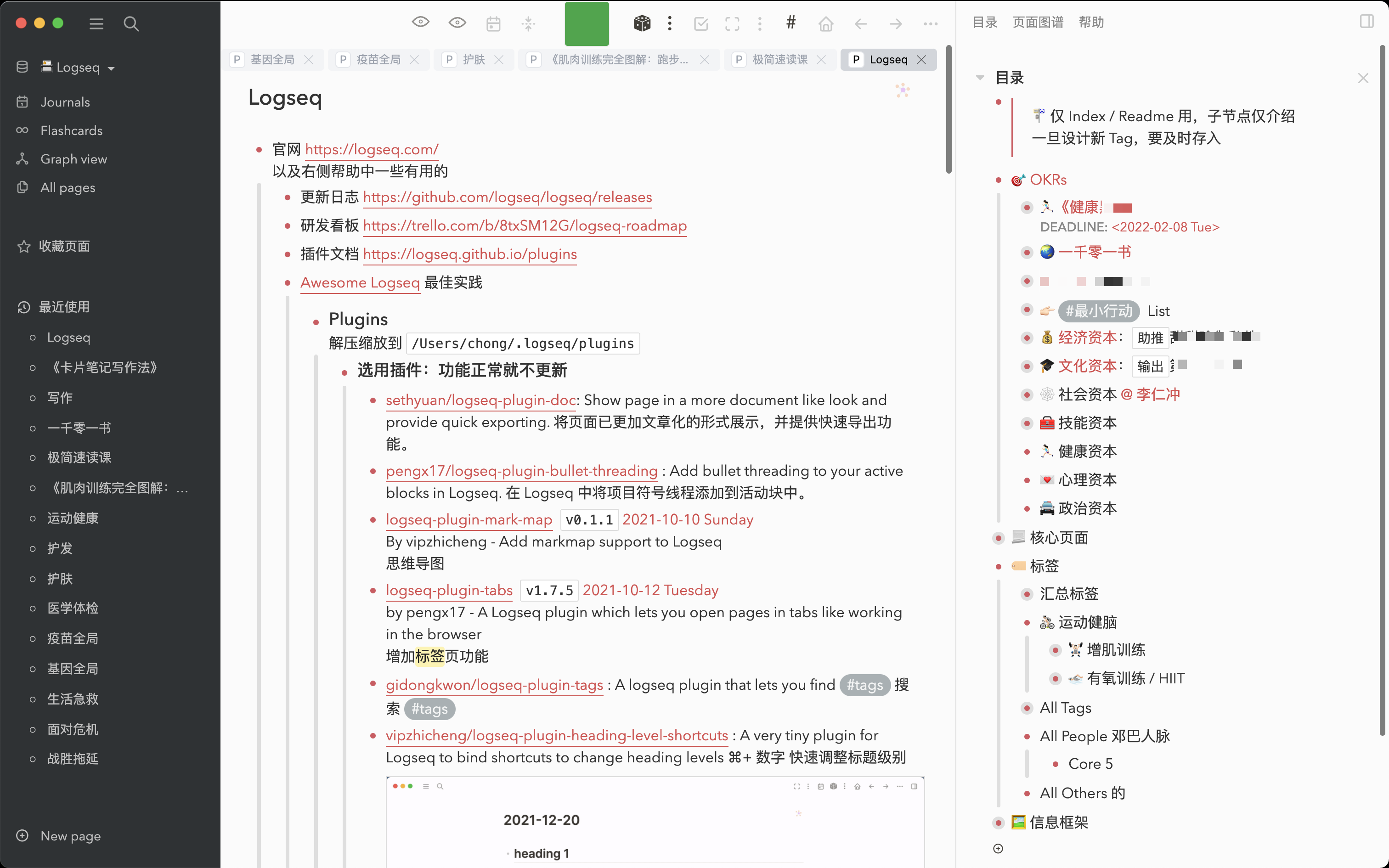
Task: Toggle the checkbox icon in the toolbar
Action: tap(701, 23)
